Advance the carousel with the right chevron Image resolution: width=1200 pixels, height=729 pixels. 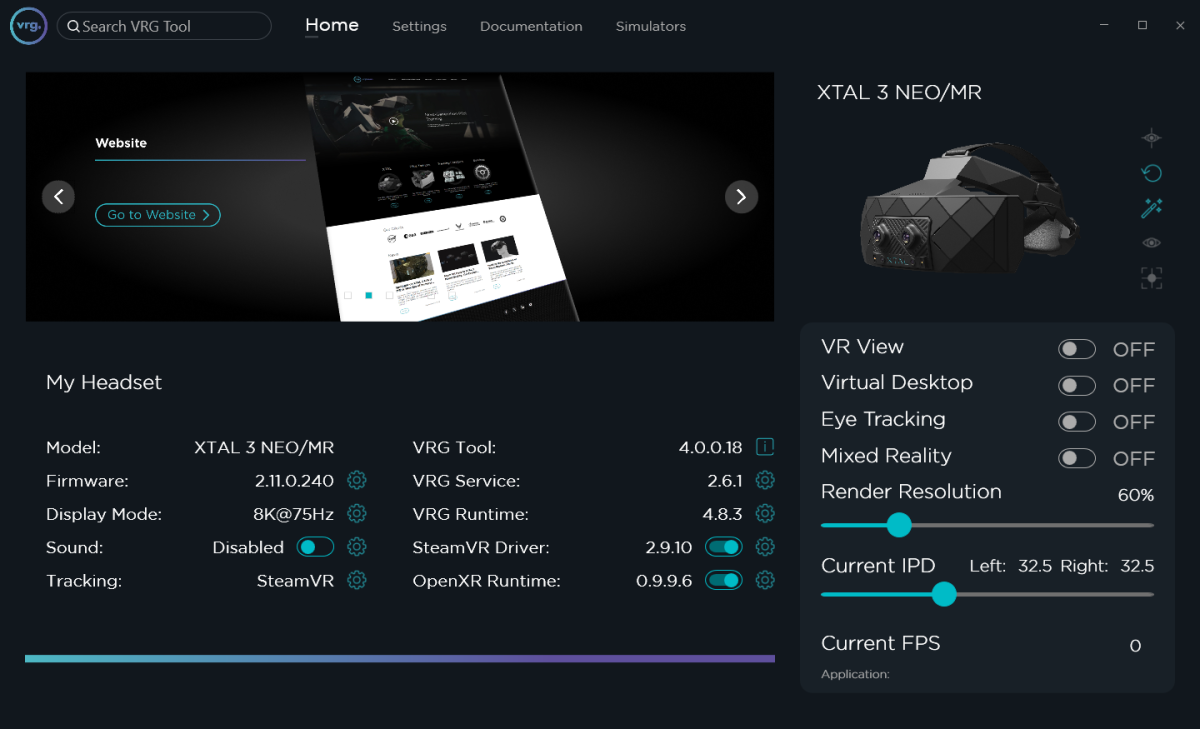tap(741, 196)
